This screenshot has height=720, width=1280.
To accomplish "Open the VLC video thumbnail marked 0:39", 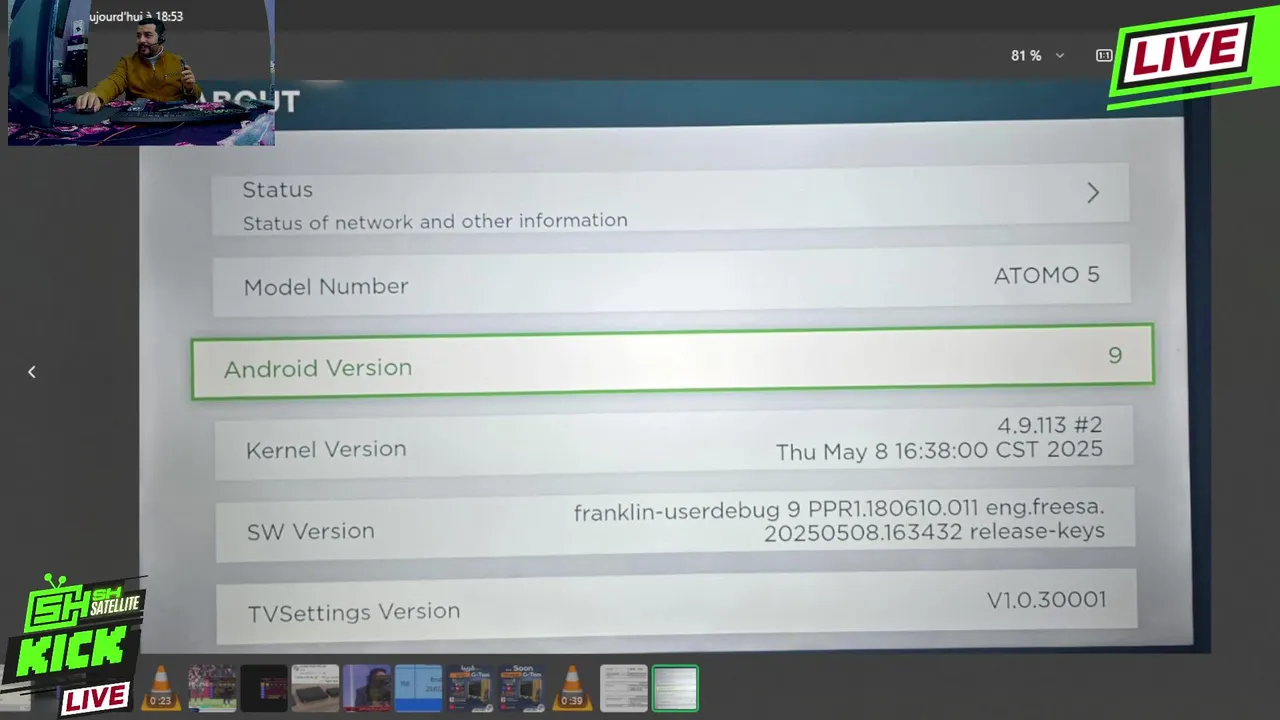I will [x=572, y=688].
